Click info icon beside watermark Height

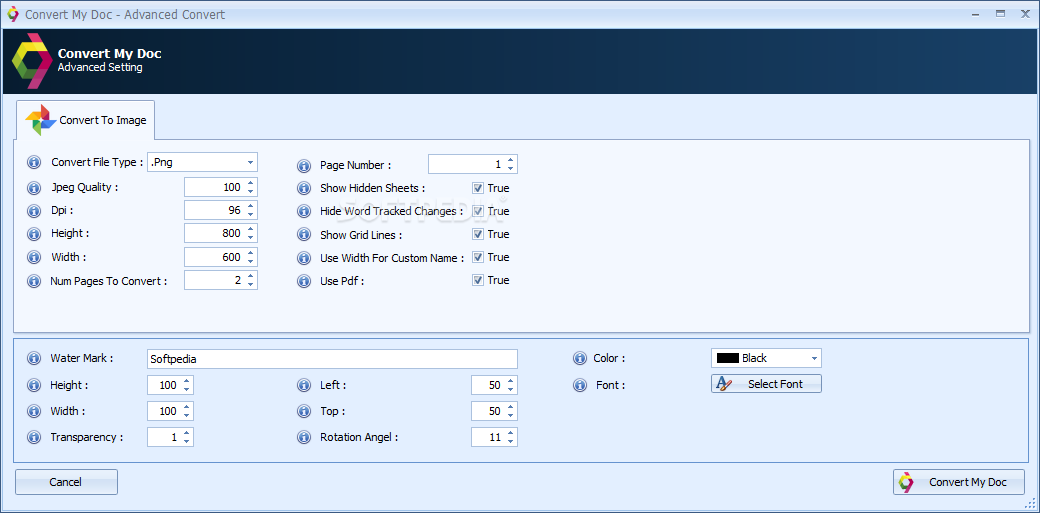click(34, 386)
